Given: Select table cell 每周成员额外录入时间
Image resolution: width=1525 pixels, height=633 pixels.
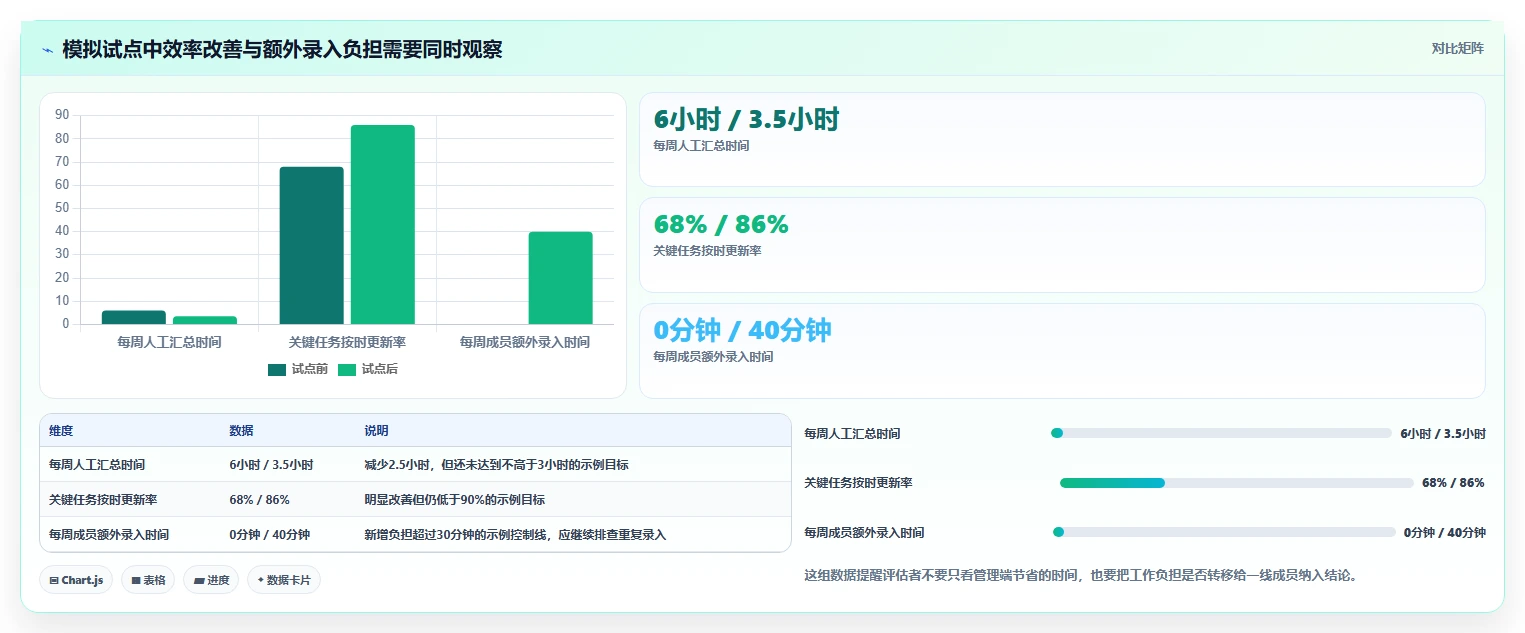Looking at the screenshot, I should pos(109,535).
